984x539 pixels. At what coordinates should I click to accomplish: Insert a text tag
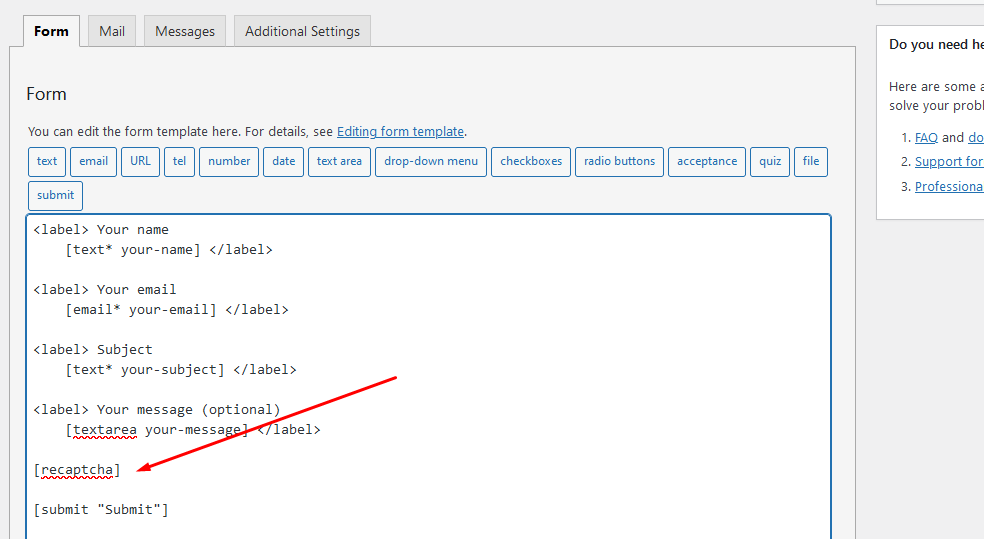[47, 162]
